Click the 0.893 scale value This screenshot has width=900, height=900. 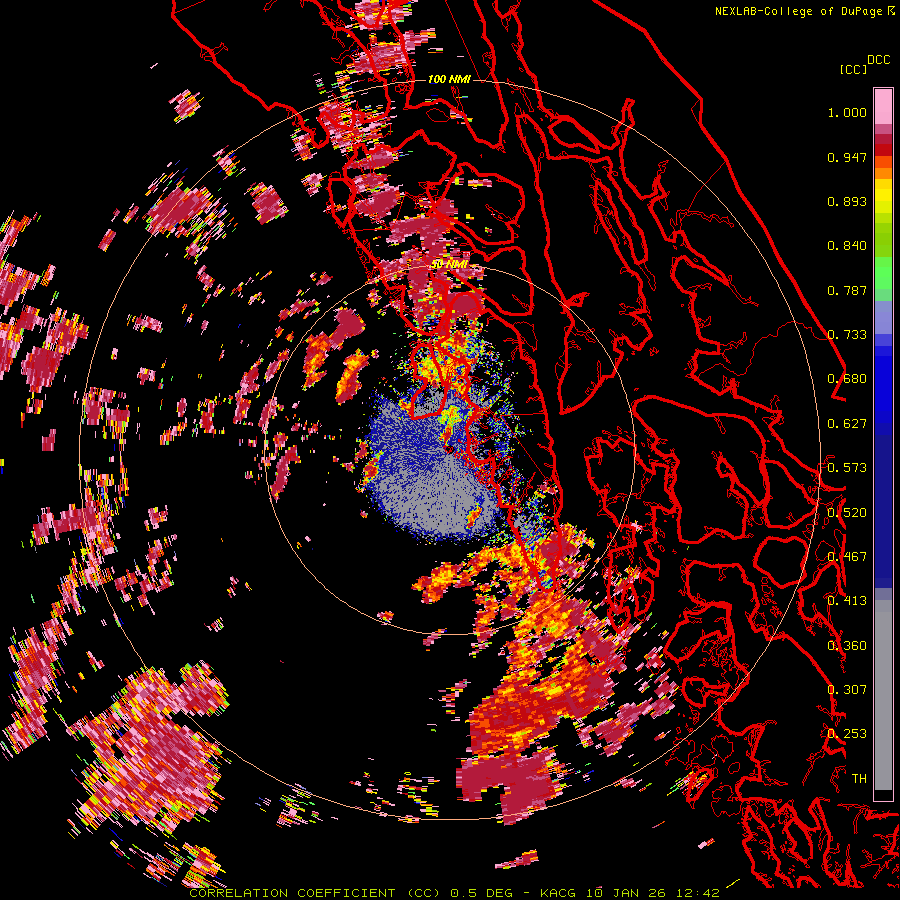pyautogui.click(x=847, y=201)
